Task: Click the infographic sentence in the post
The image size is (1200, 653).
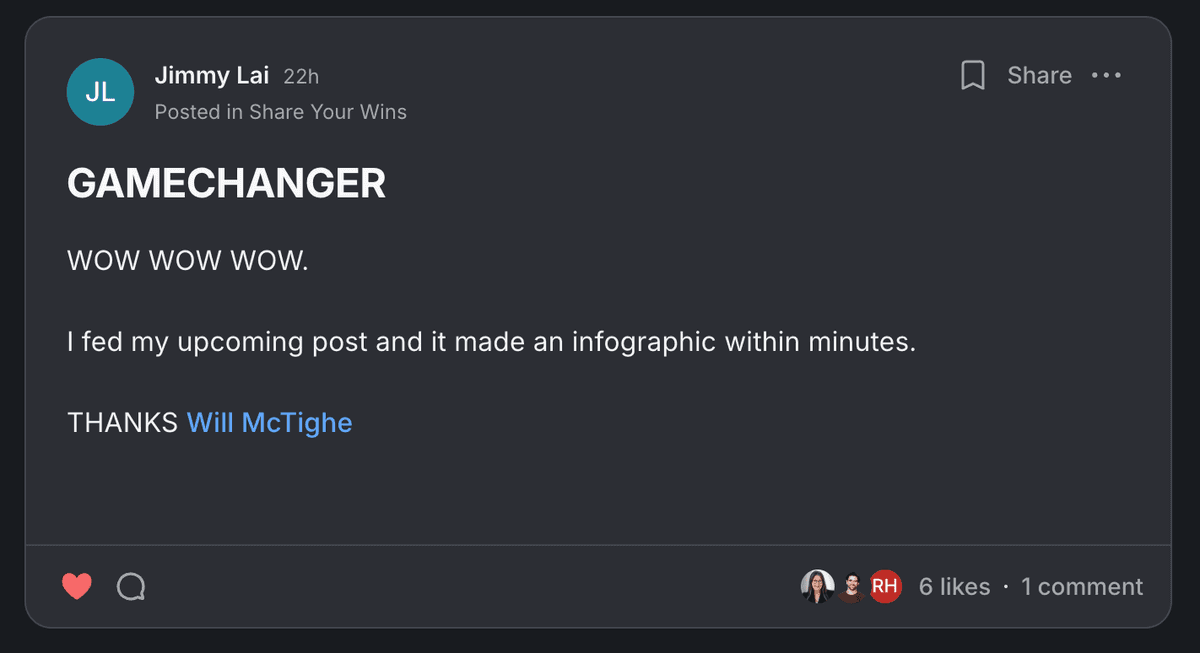Action: point(491,342)
